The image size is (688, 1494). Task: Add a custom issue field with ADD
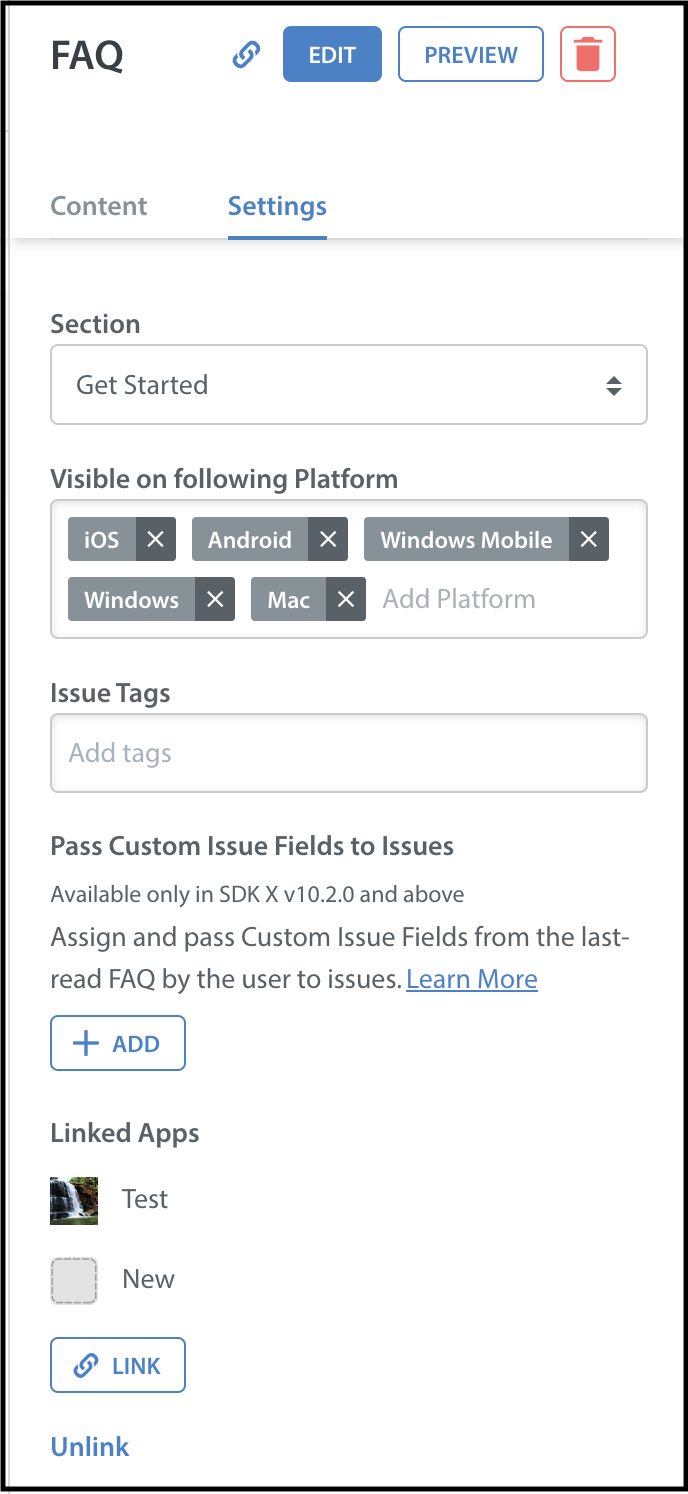[x=118, y=1043]
